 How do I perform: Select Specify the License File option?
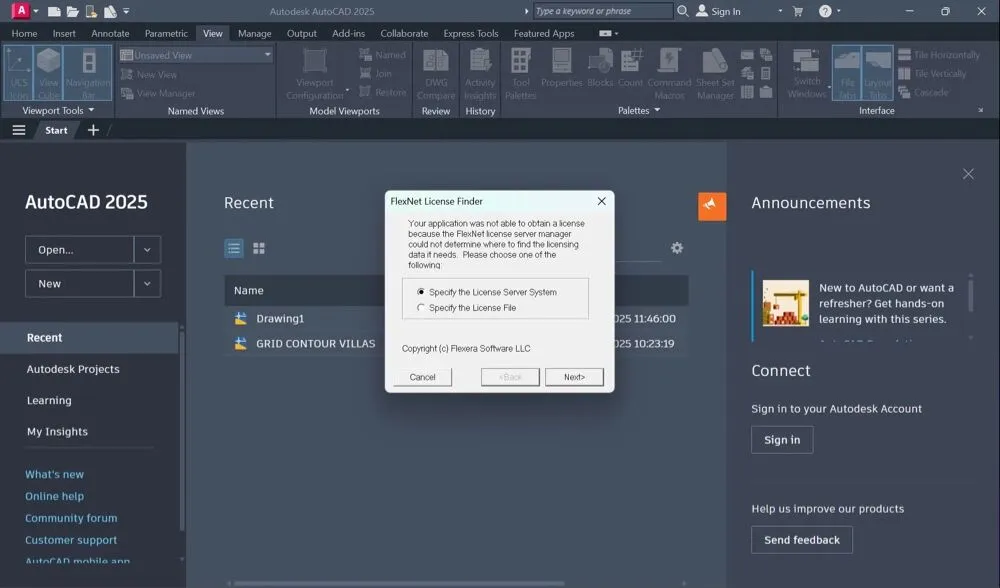(x=467, y=307)
